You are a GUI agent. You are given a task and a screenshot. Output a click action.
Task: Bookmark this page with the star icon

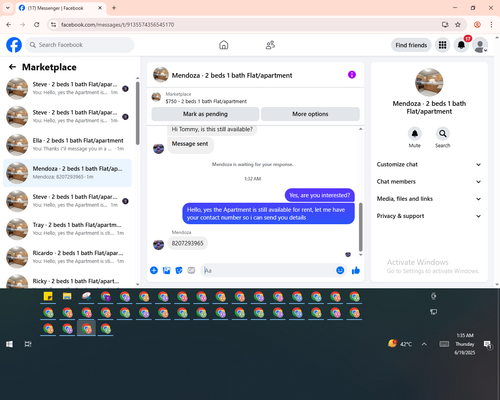pos(458,24)
